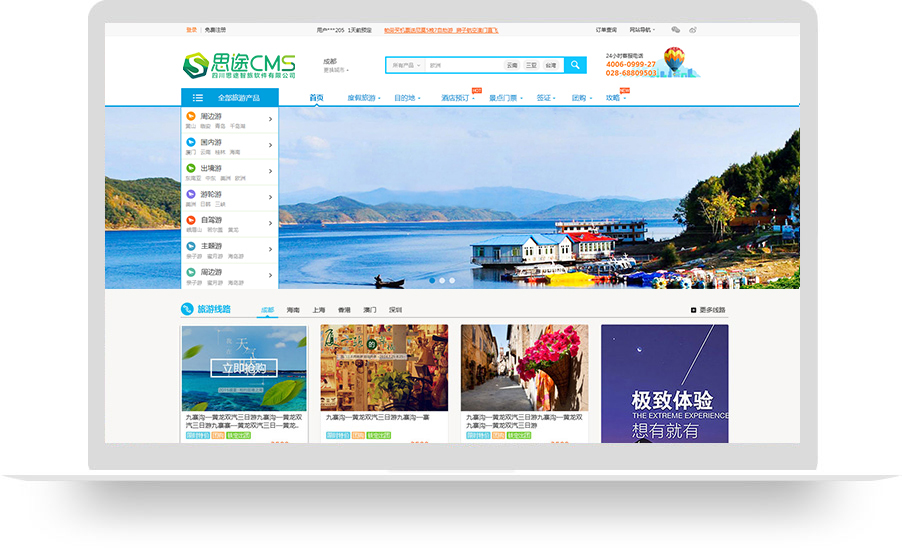This screenshot has width=902, height=548.
Task: Click the 免费注册 link
Action: pos(216,30)
